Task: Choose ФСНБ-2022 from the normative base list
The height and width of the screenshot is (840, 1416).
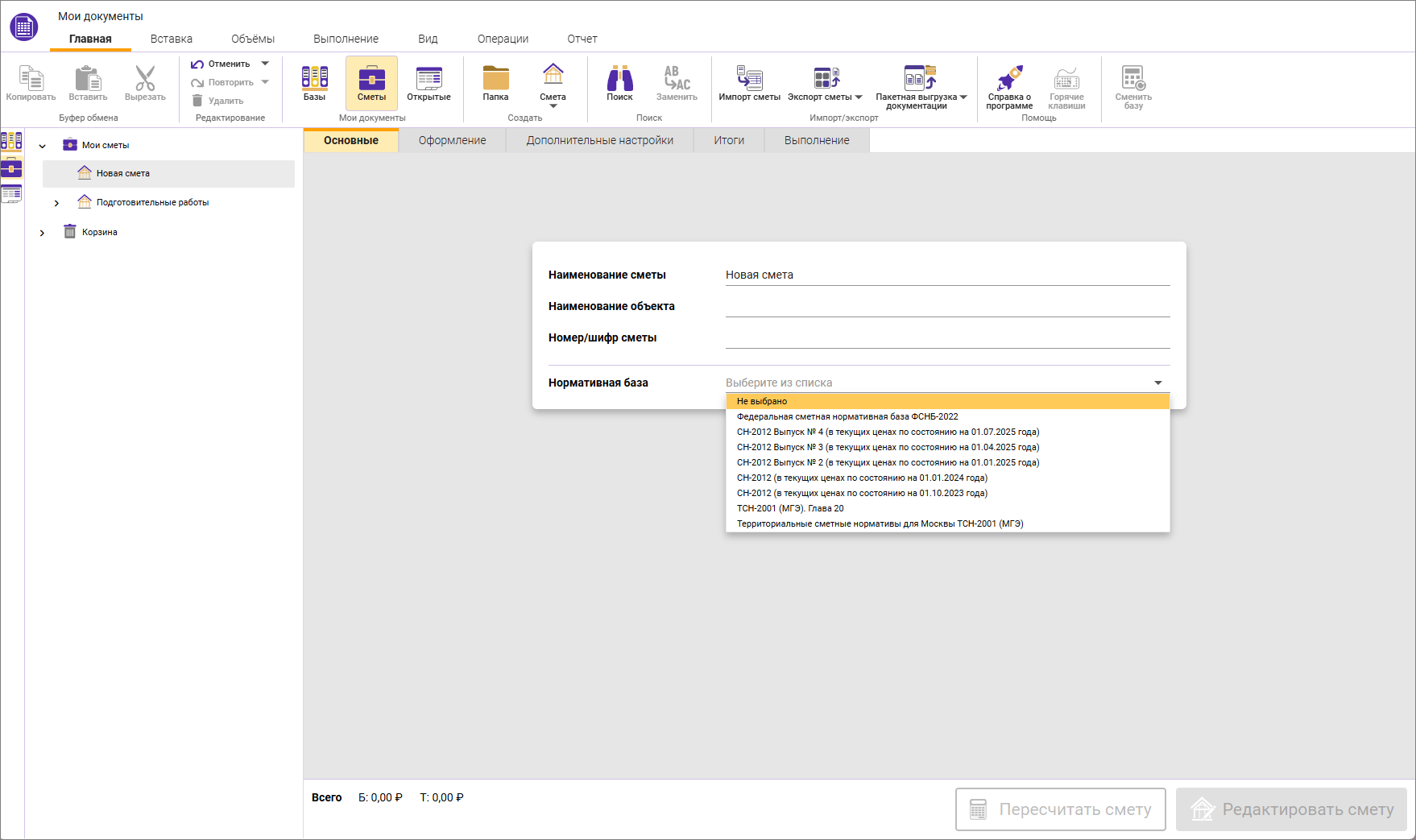Action: point(847,416)
